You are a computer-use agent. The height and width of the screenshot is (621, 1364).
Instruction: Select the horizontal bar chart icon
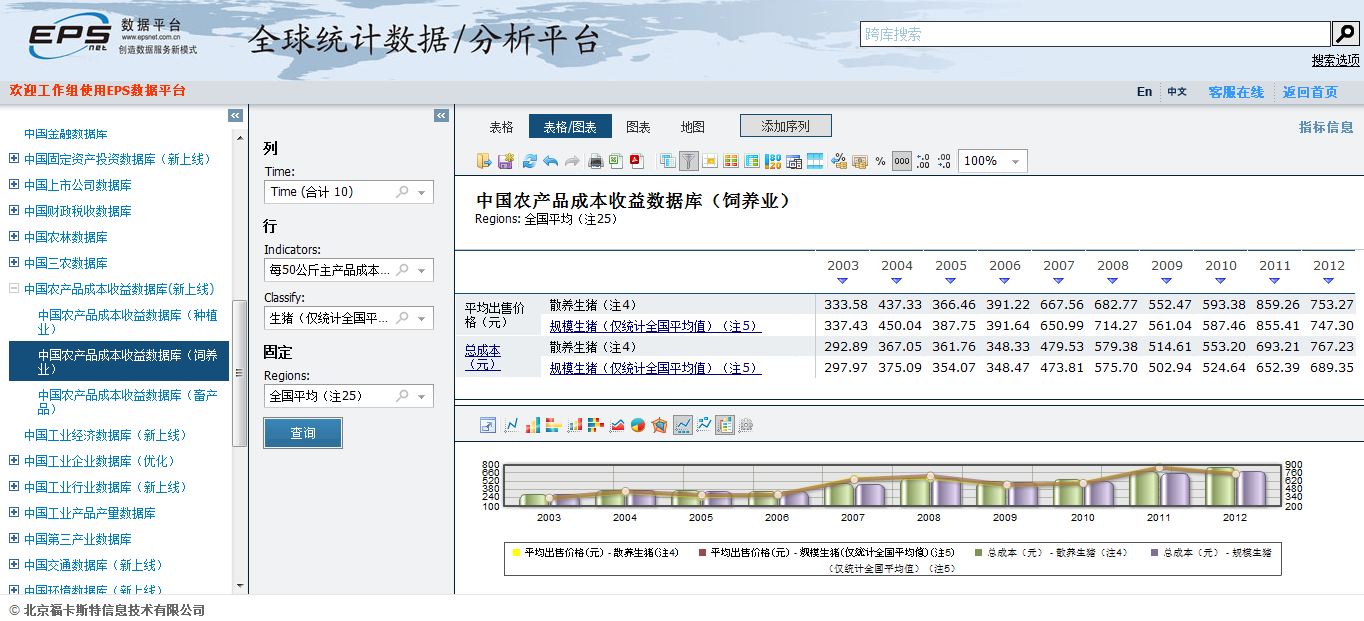[x=554, y=425]
